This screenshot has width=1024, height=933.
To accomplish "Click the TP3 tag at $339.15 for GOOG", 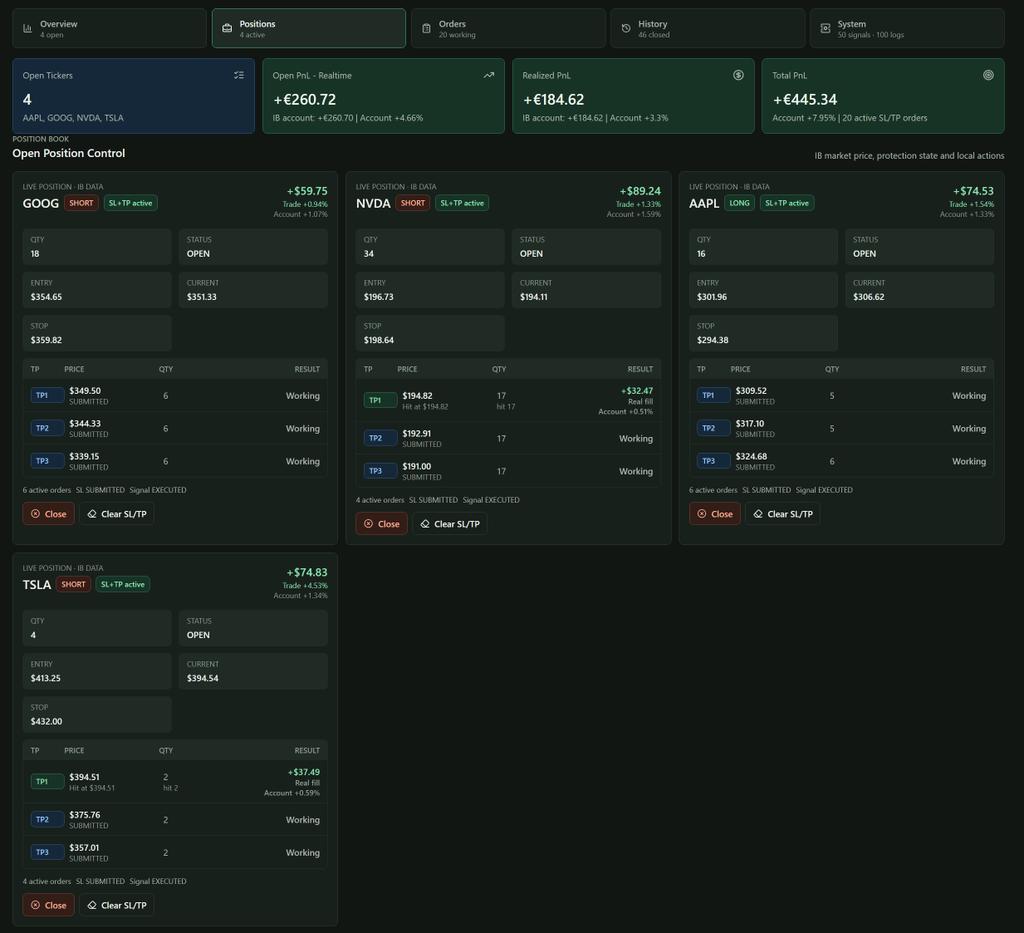I will (x=47, y=461).
